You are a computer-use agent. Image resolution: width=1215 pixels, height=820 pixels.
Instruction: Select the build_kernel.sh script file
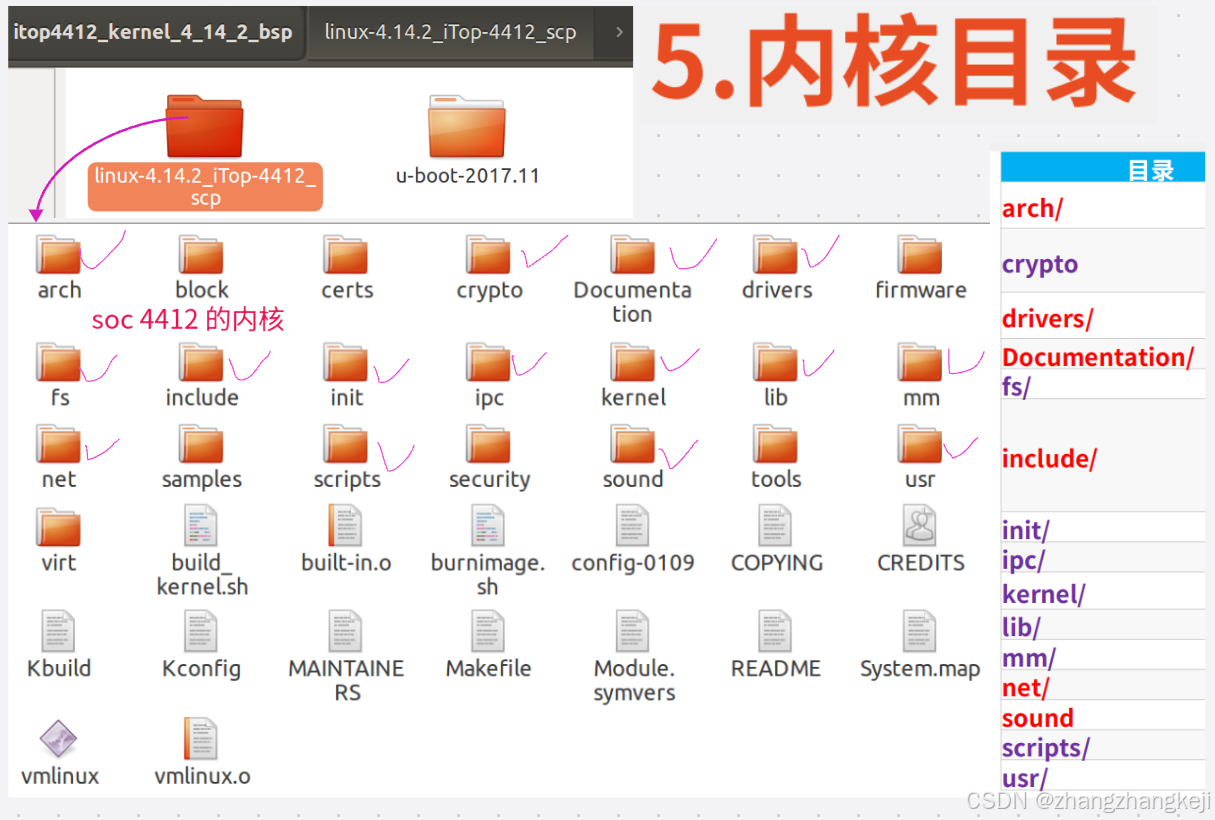point(201,526)
